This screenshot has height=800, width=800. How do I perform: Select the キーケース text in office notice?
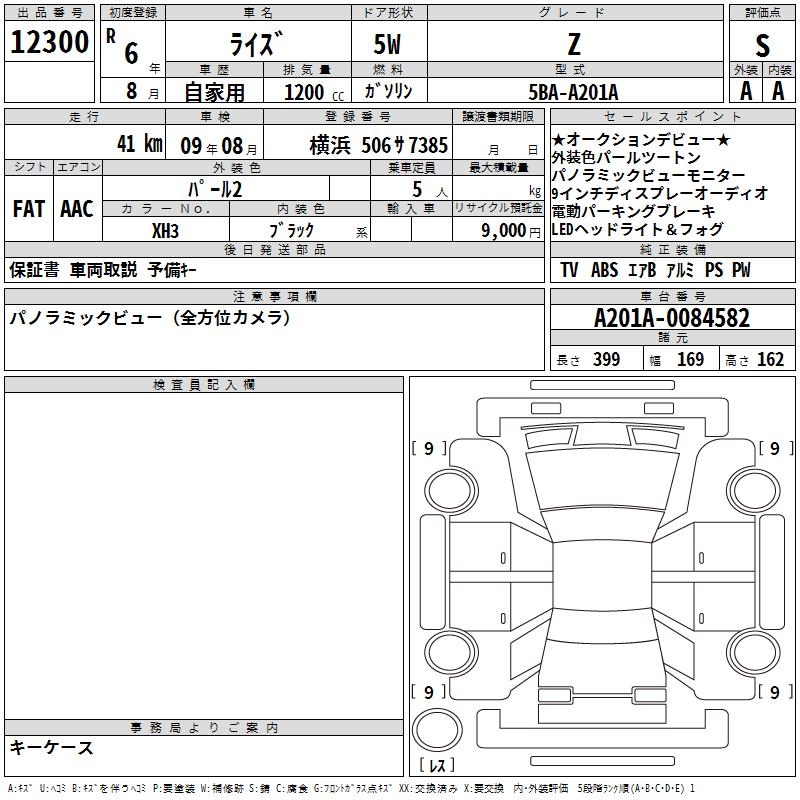tap(52, 748)
